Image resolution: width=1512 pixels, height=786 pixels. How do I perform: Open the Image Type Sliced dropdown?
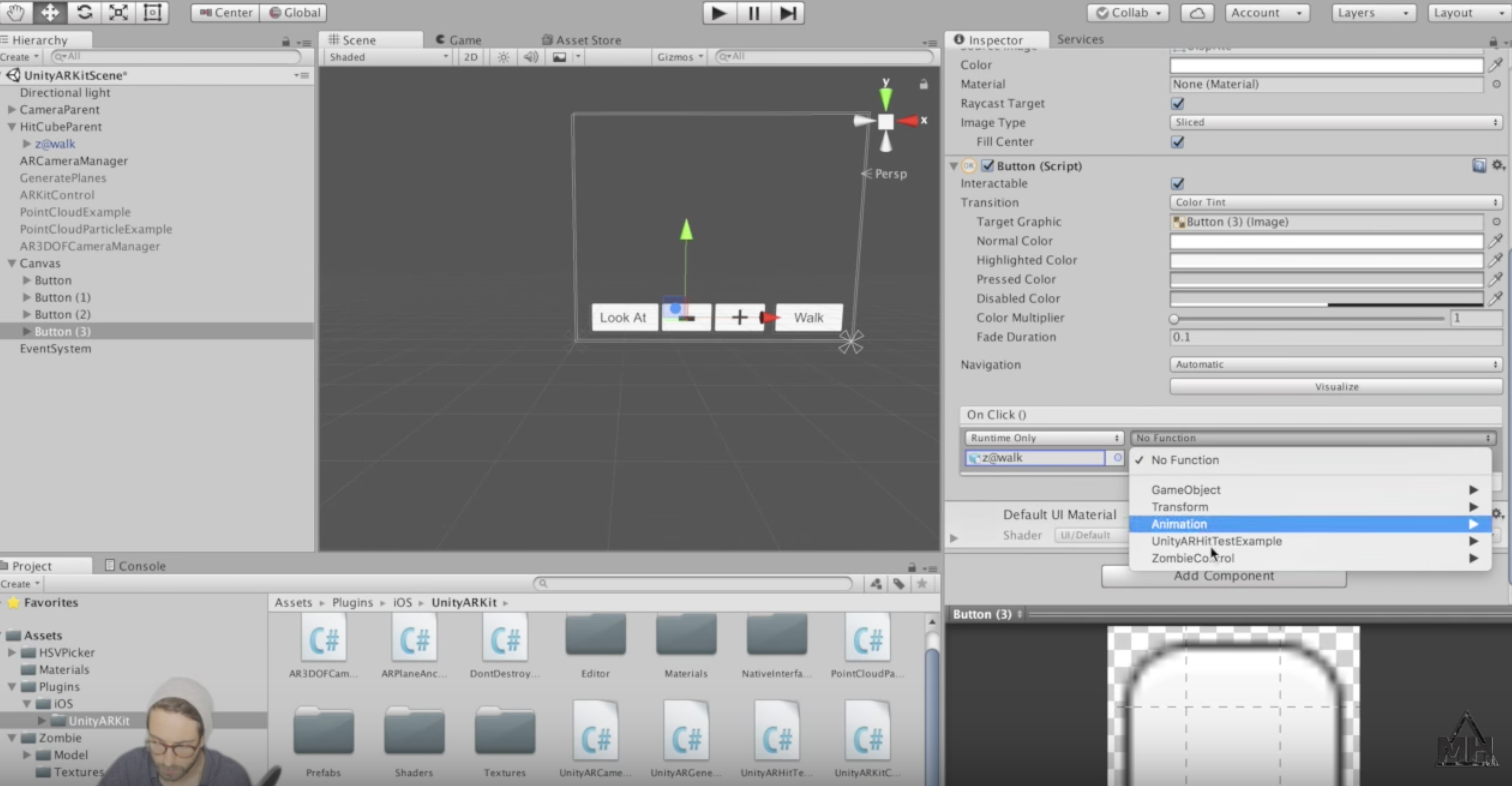tap(1336, 122)
